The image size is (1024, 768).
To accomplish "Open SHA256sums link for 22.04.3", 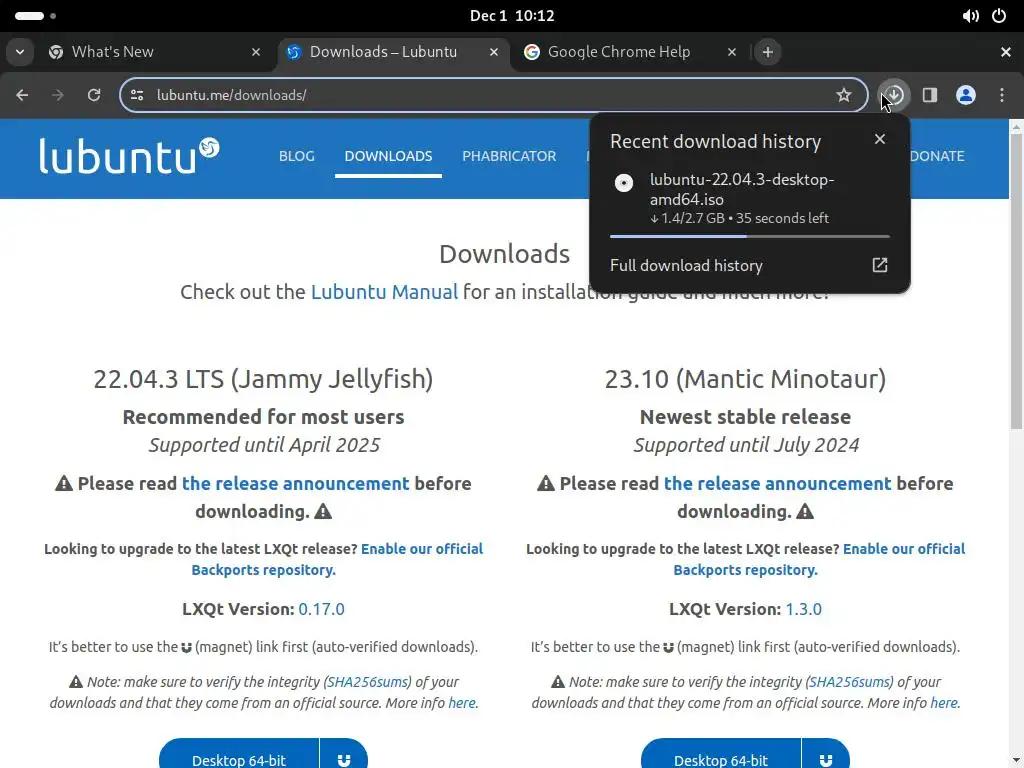I will coord(368,682).
